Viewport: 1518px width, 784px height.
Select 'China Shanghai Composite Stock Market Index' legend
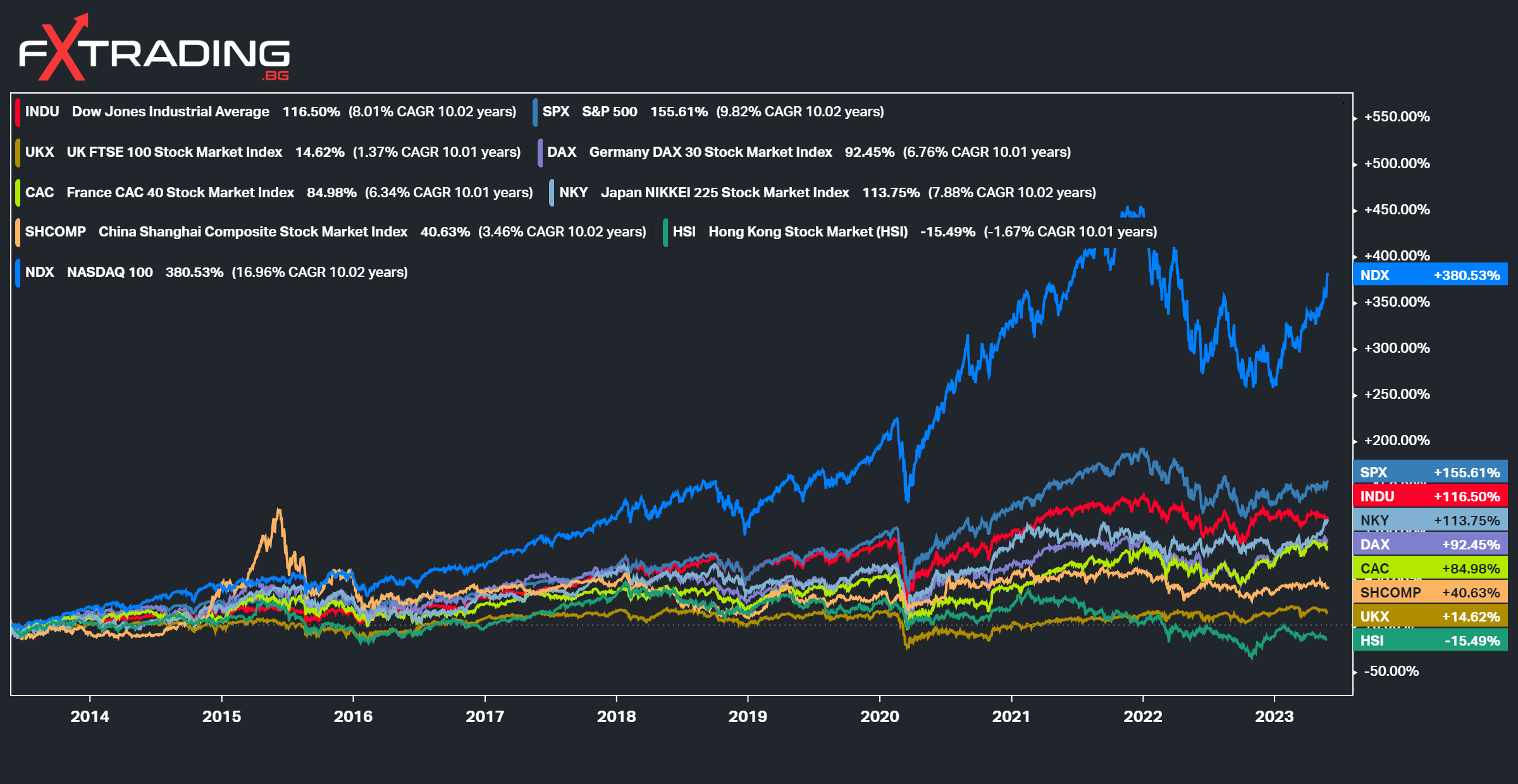point(253,232)
